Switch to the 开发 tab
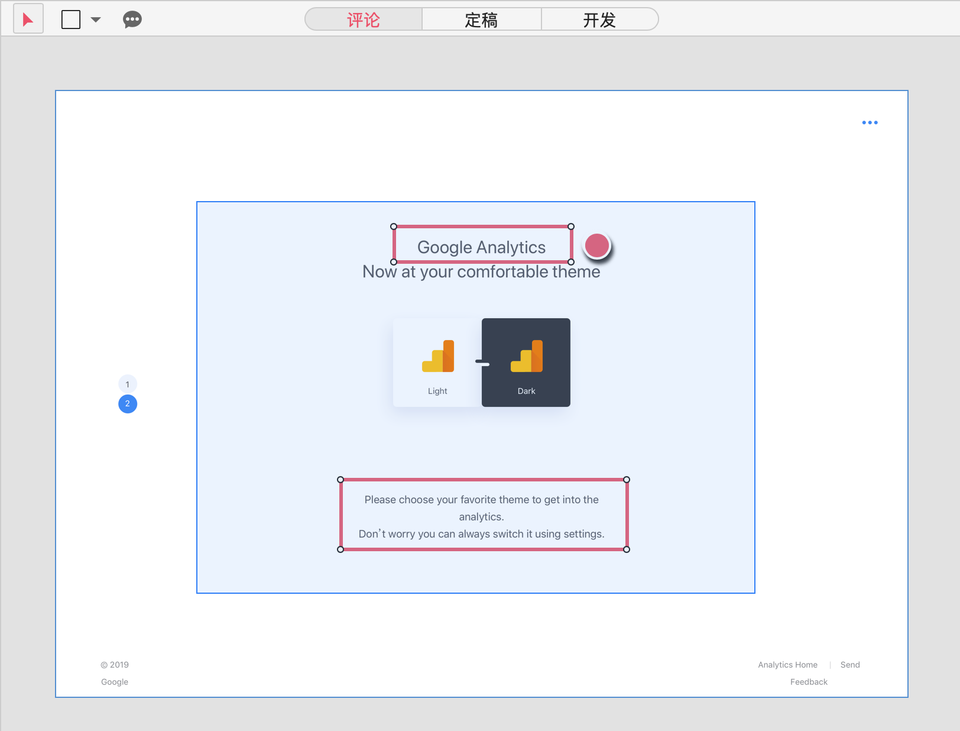This screenshot has width=960, height=731. (x=599, y=19)
